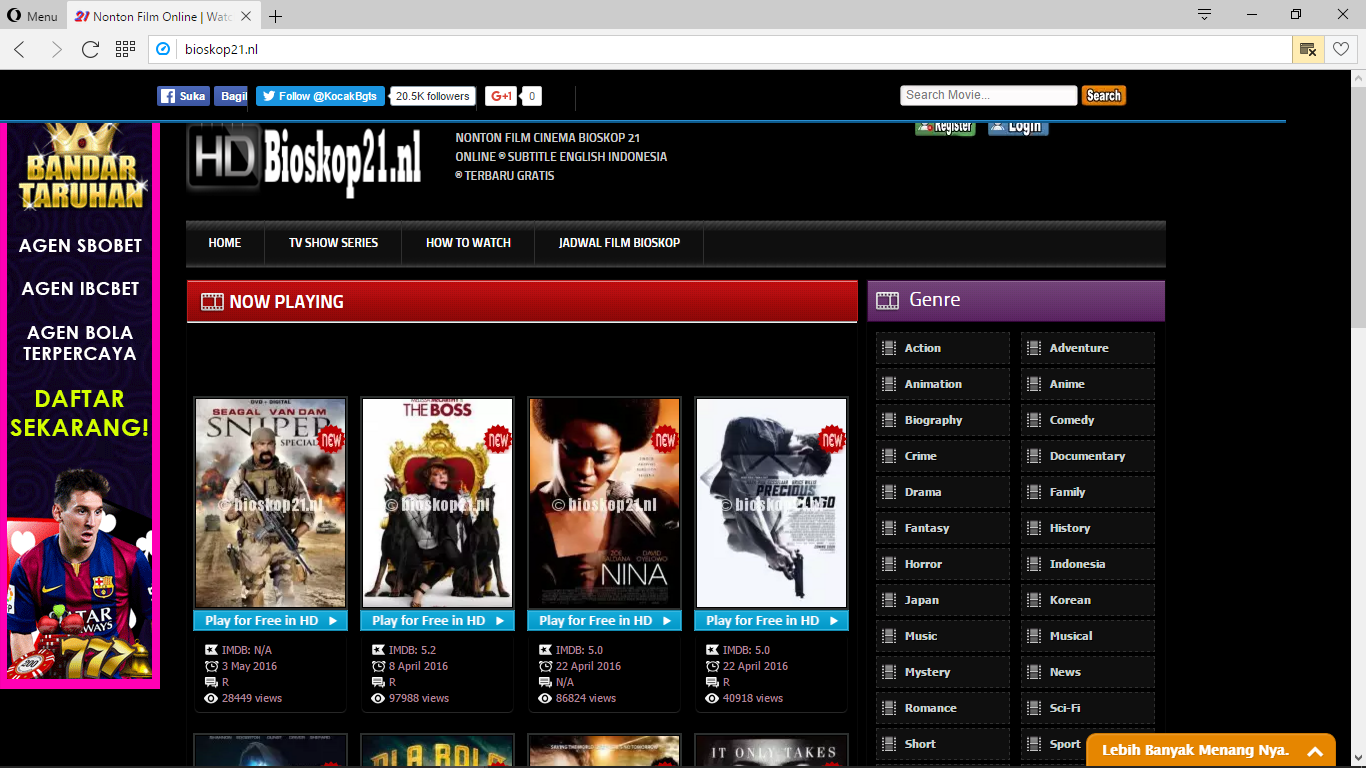Click the bioskop21.nl address bar
Viewport: 1366px width, 768px height.
(720, 49)
